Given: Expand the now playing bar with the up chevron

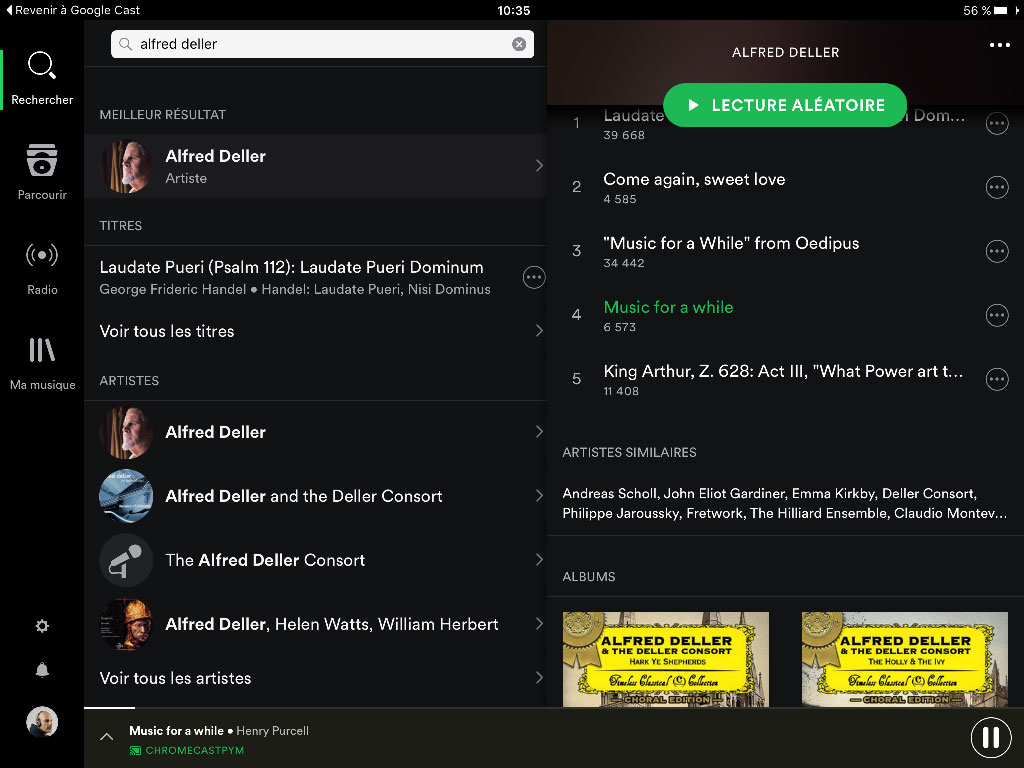Looking at the screenshot, I should point(106,737).
